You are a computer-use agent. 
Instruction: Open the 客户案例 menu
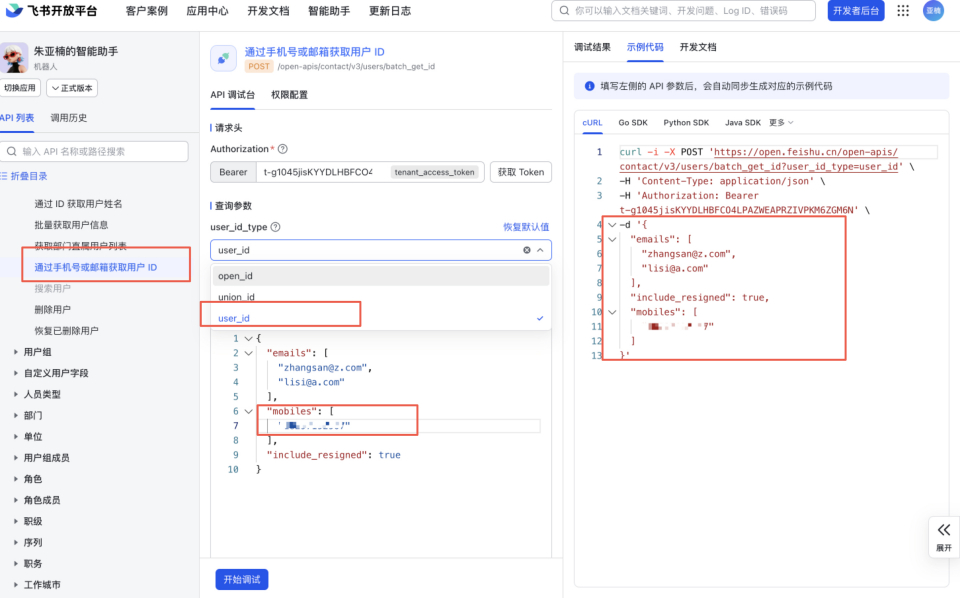tap(146, 10)
